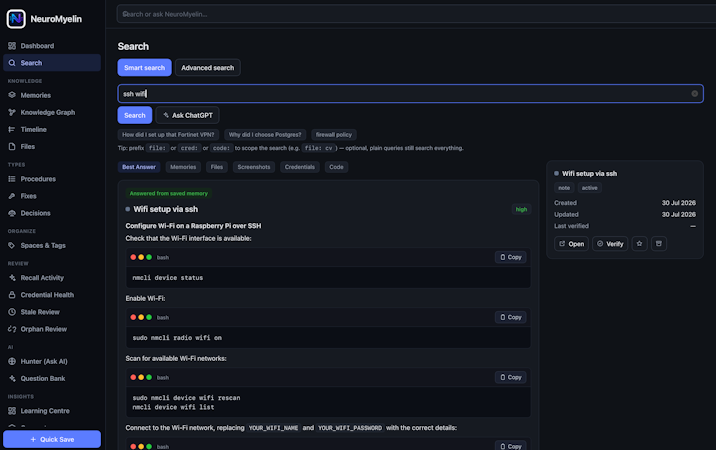The image size is (716, 450).
Task: Open the Learning Centre
Action: (x=52, y=411)
